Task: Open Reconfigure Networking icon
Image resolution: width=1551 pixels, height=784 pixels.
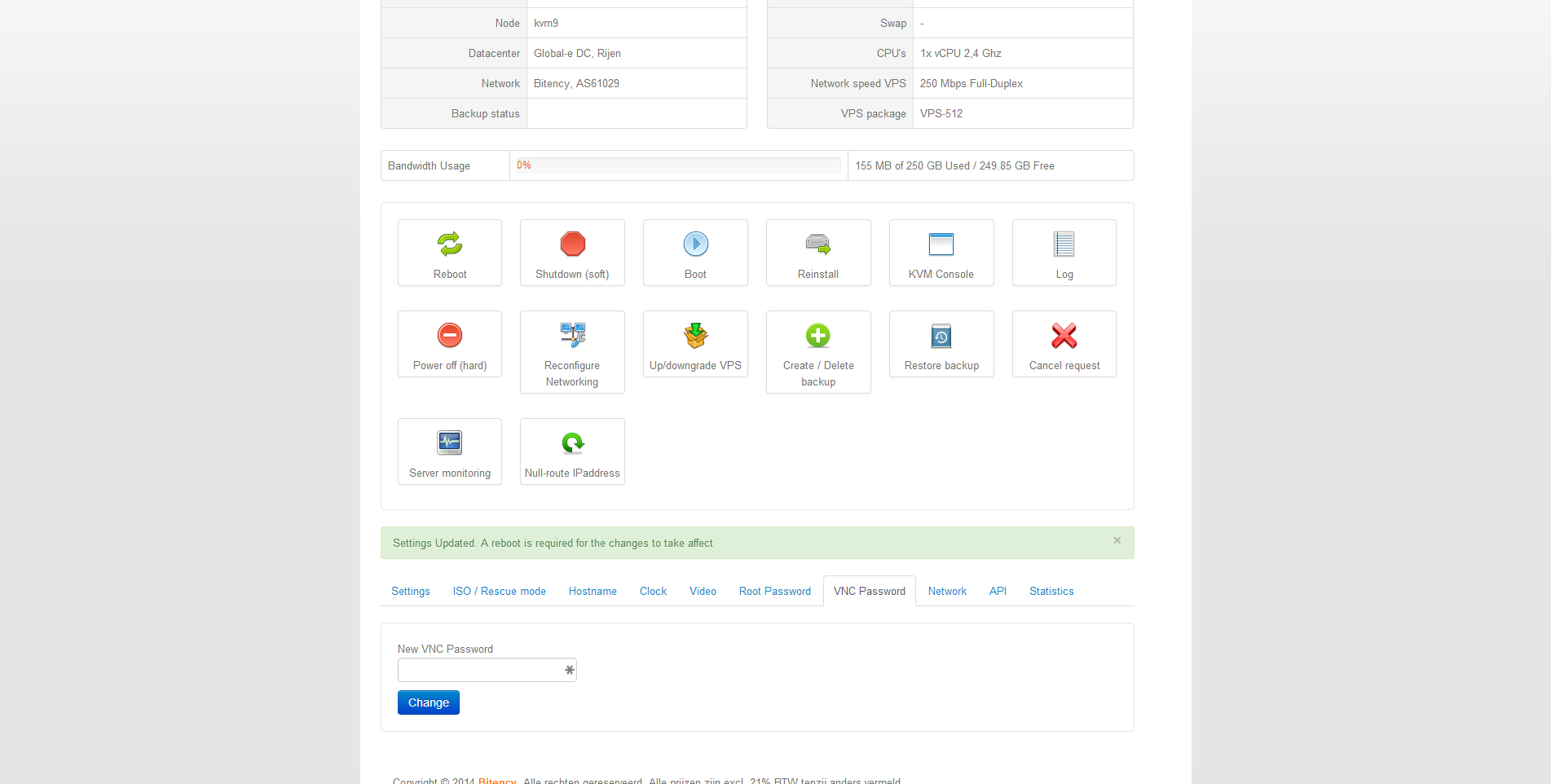Action: point(572,335)
